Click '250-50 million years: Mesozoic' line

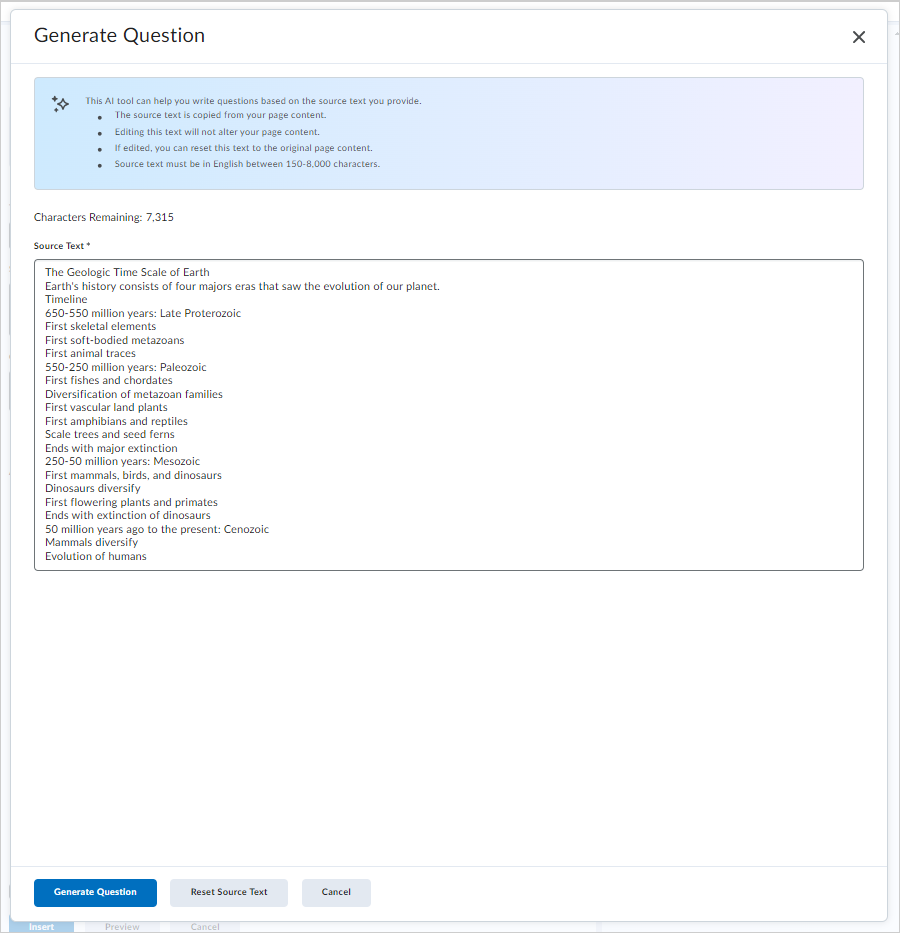[123, 461]
